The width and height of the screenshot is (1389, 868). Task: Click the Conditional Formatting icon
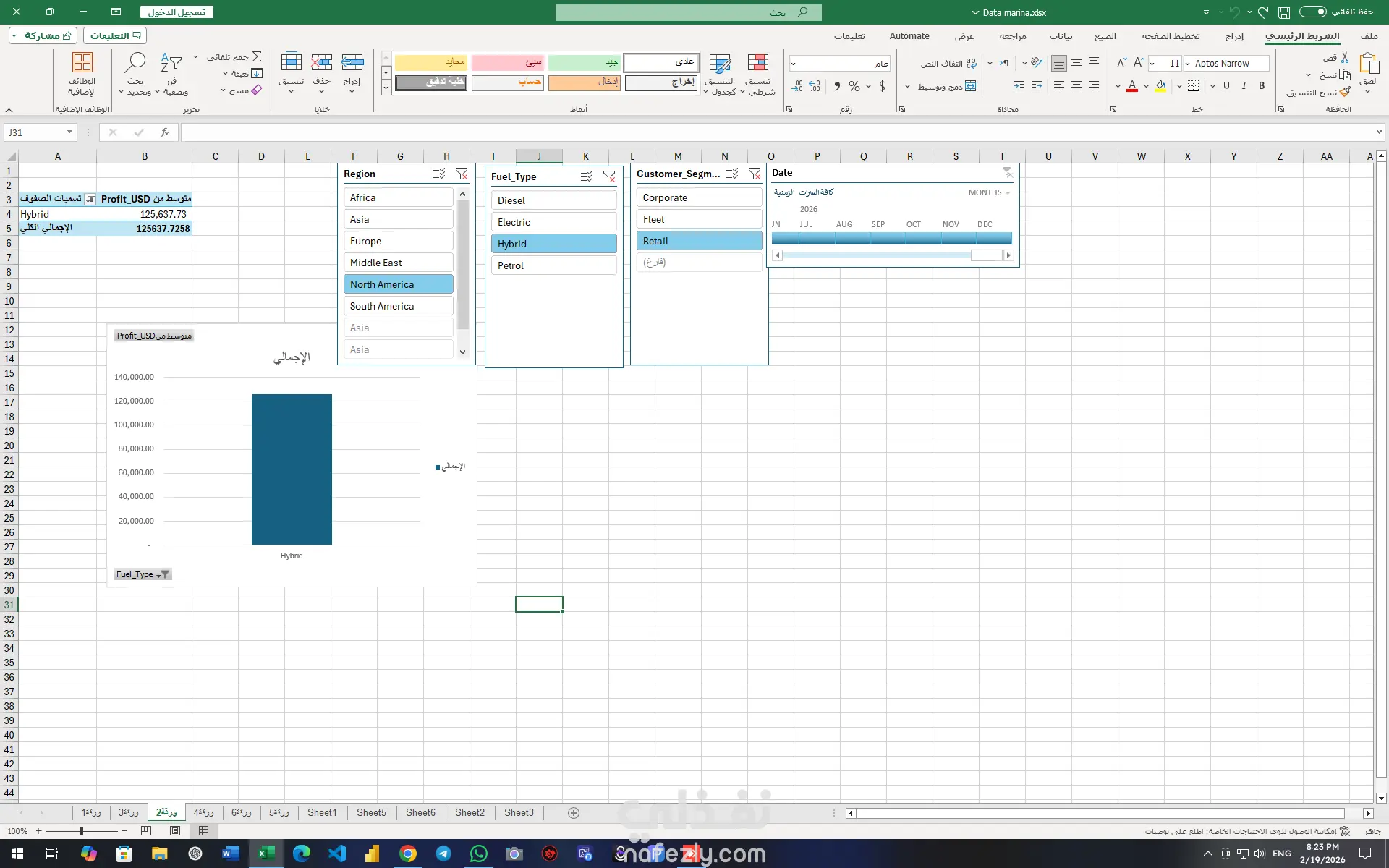pyautogui.click(x=757, y=64)
